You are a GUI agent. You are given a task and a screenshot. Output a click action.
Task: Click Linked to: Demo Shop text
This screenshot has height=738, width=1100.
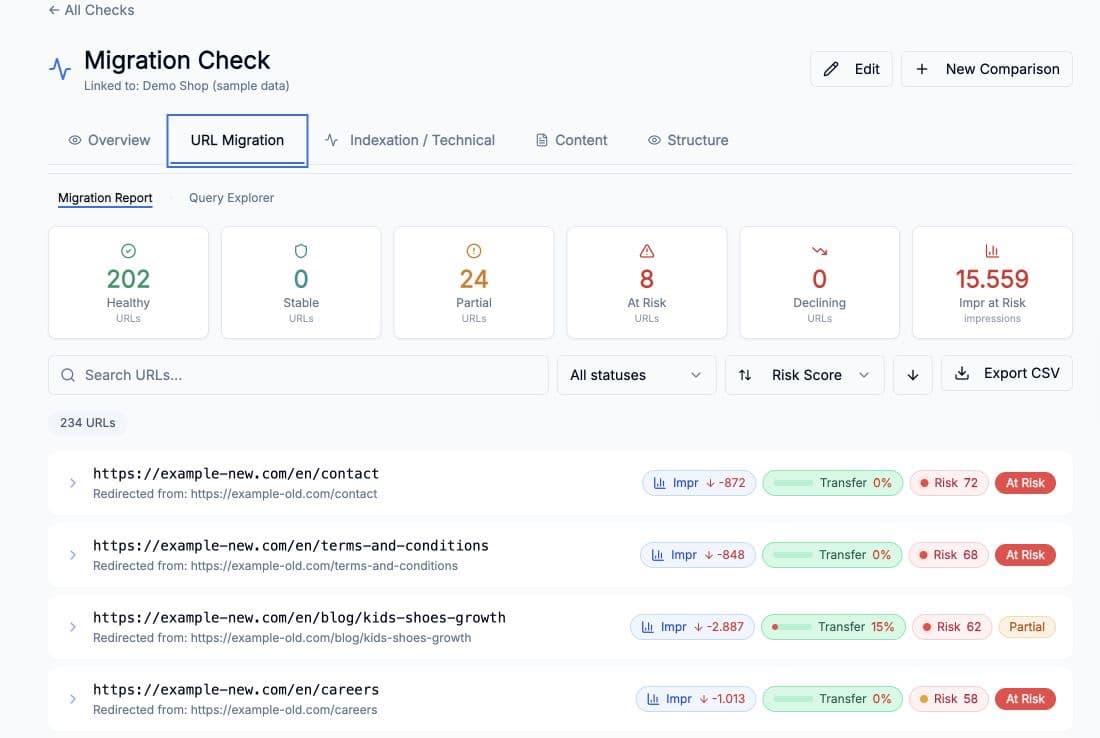(187, 86)
